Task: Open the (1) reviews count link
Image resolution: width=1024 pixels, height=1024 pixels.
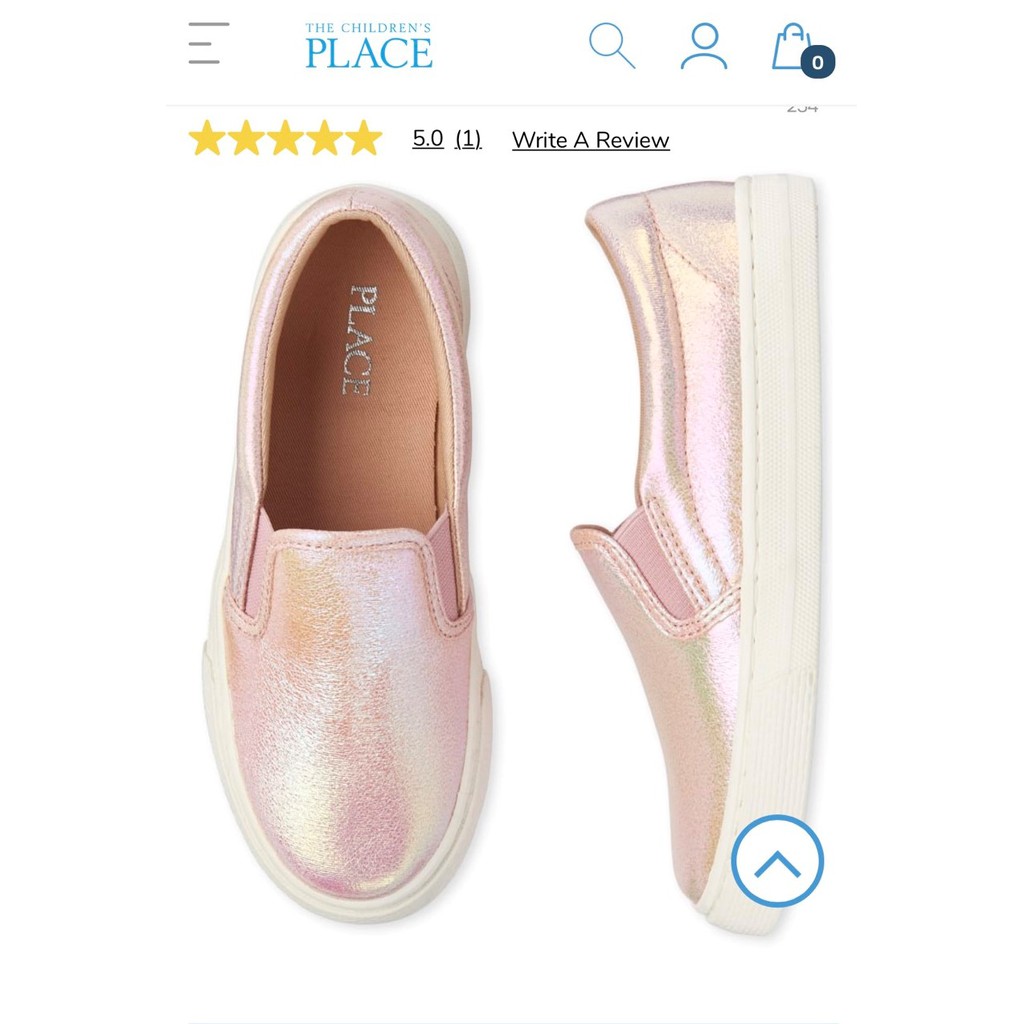Action: tap(468, 138)
